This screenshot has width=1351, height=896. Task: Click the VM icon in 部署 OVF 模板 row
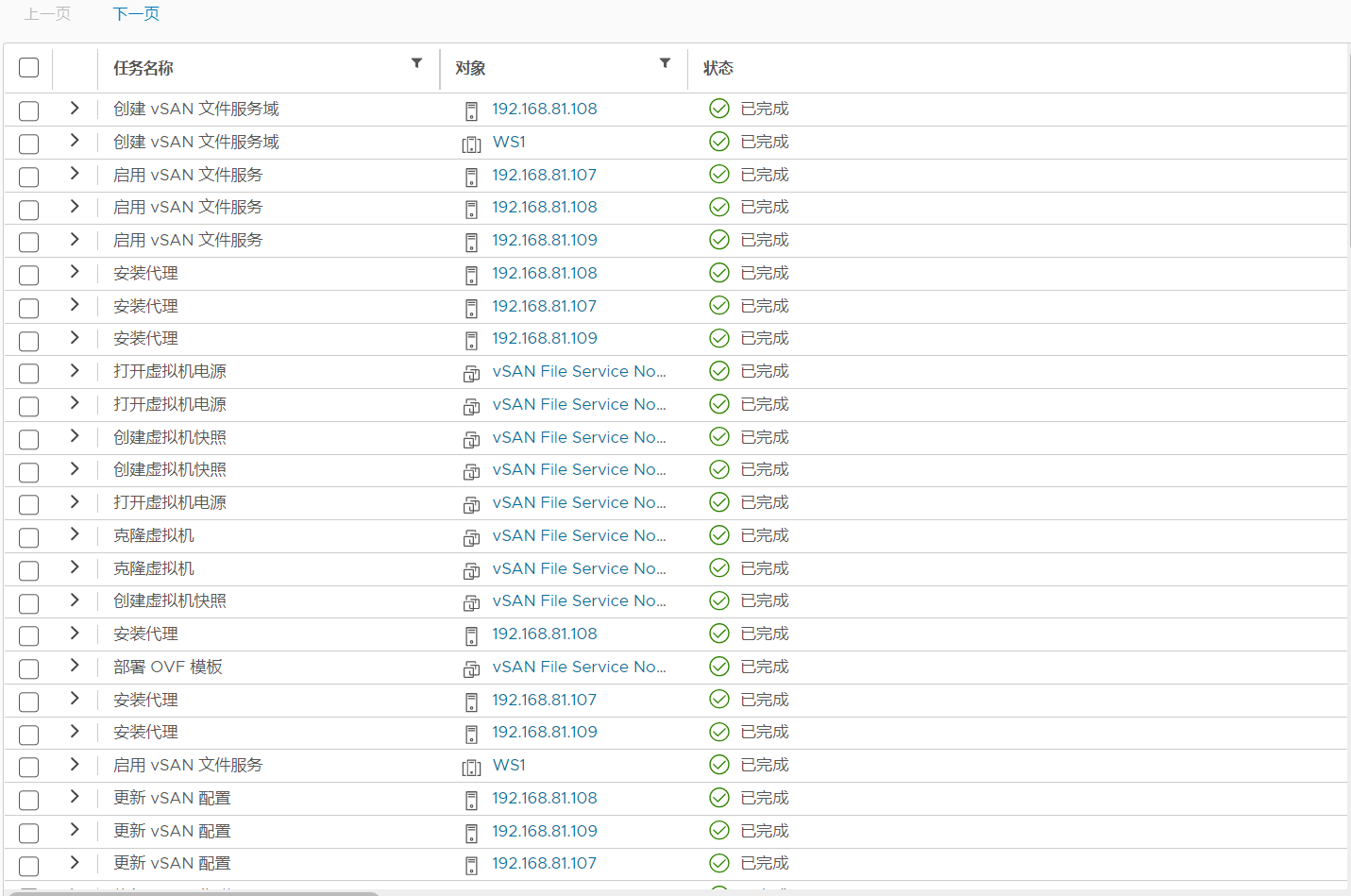coord(471,668)
